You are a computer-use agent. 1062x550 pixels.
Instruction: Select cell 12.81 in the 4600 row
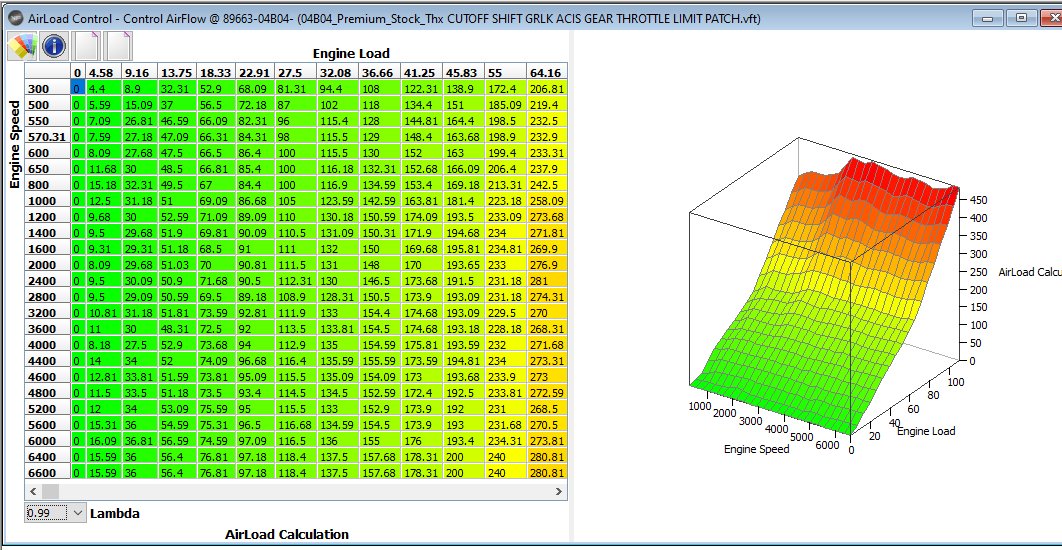point(104,377)
